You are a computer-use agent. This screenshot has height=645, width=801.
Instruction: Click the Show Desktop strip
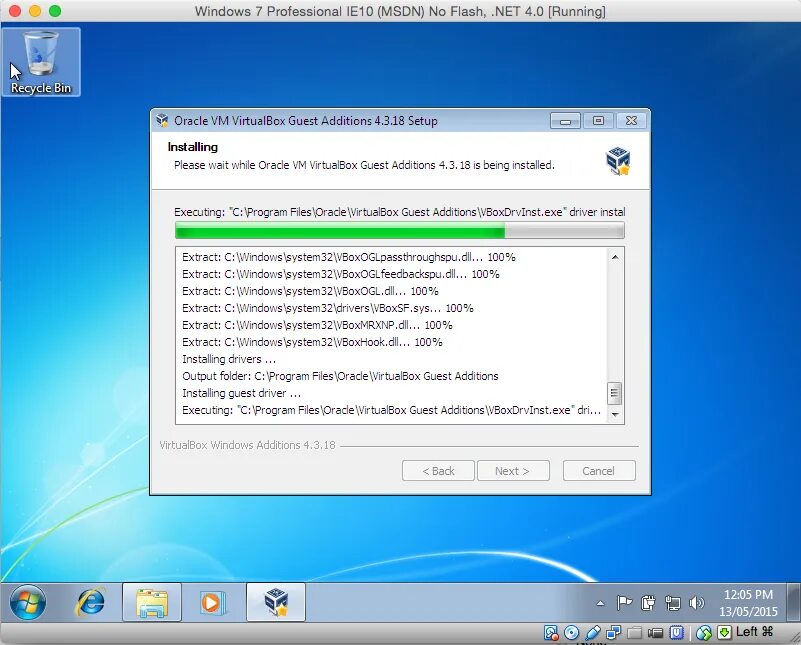point(793,602)
